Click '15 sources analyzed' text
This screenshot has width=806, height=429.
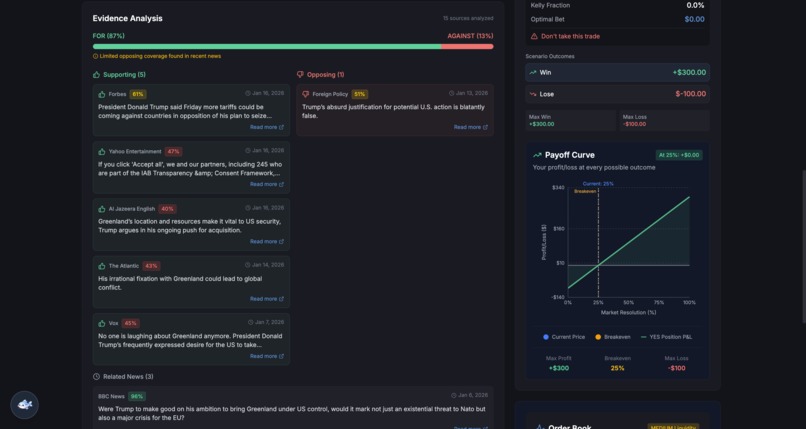coord(468,18)
